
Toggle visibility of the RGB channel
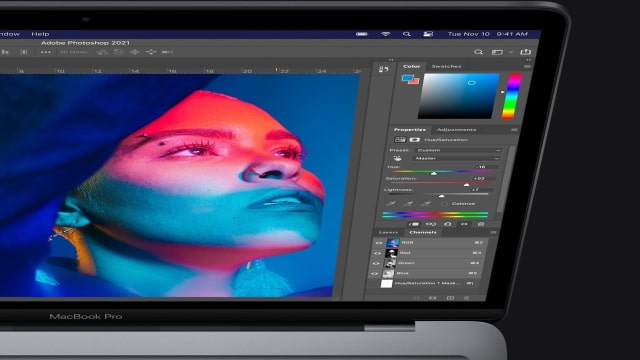point(379,243)
